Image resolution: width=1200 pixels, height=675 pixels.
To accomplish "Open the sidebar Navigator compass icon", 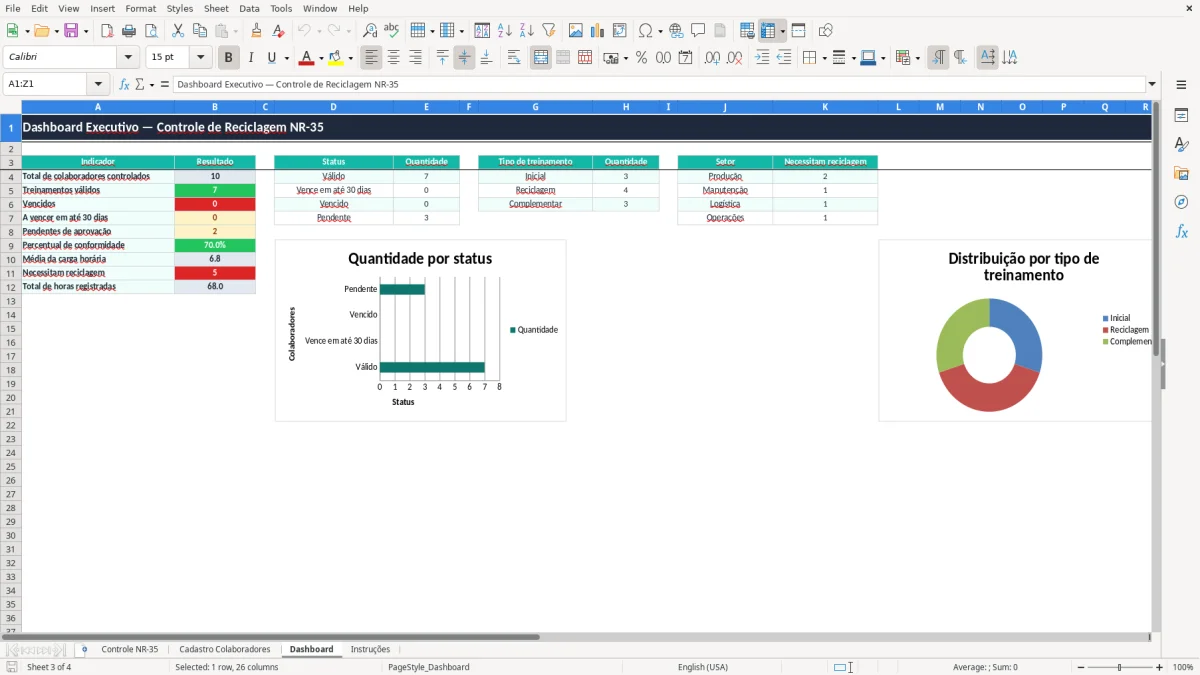I will pyautogui.click(x=1181, y=203).
